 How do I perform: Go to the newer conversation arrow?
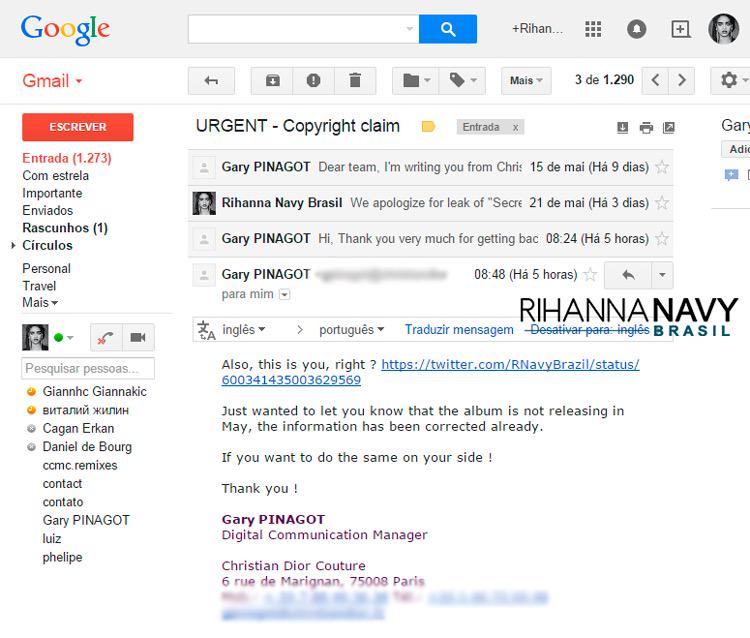655,80
